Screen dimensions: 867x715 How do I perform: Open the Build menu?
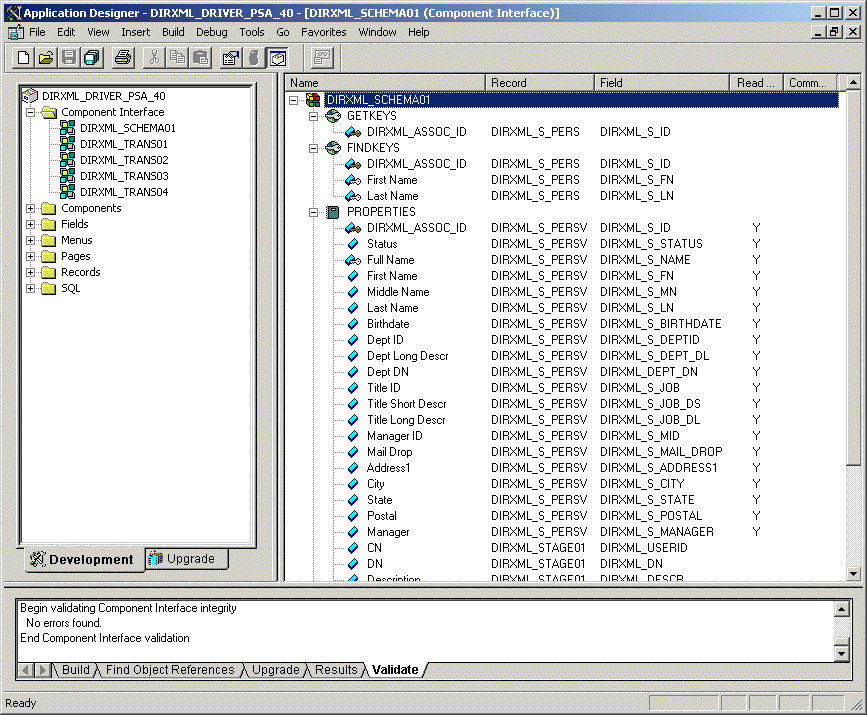[172, 31]
